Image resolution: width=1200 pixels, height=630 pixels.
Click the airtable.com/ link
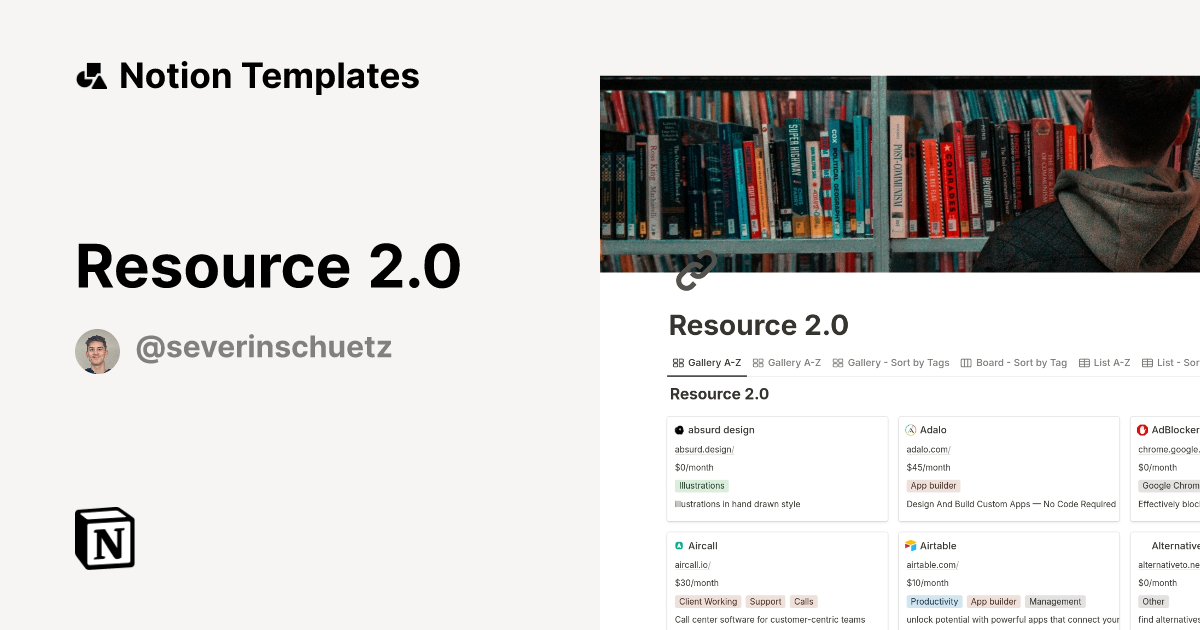click(x=931, y=564)
